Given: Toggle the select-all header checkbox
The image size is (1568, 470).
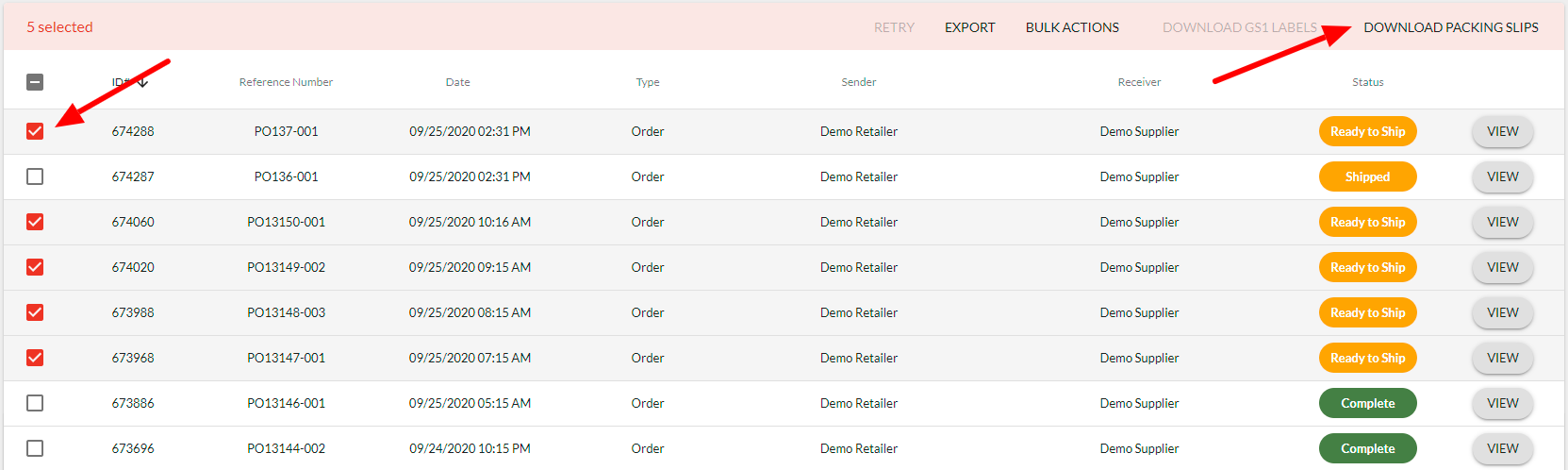Looking at the screenshot, I should 35,82.
